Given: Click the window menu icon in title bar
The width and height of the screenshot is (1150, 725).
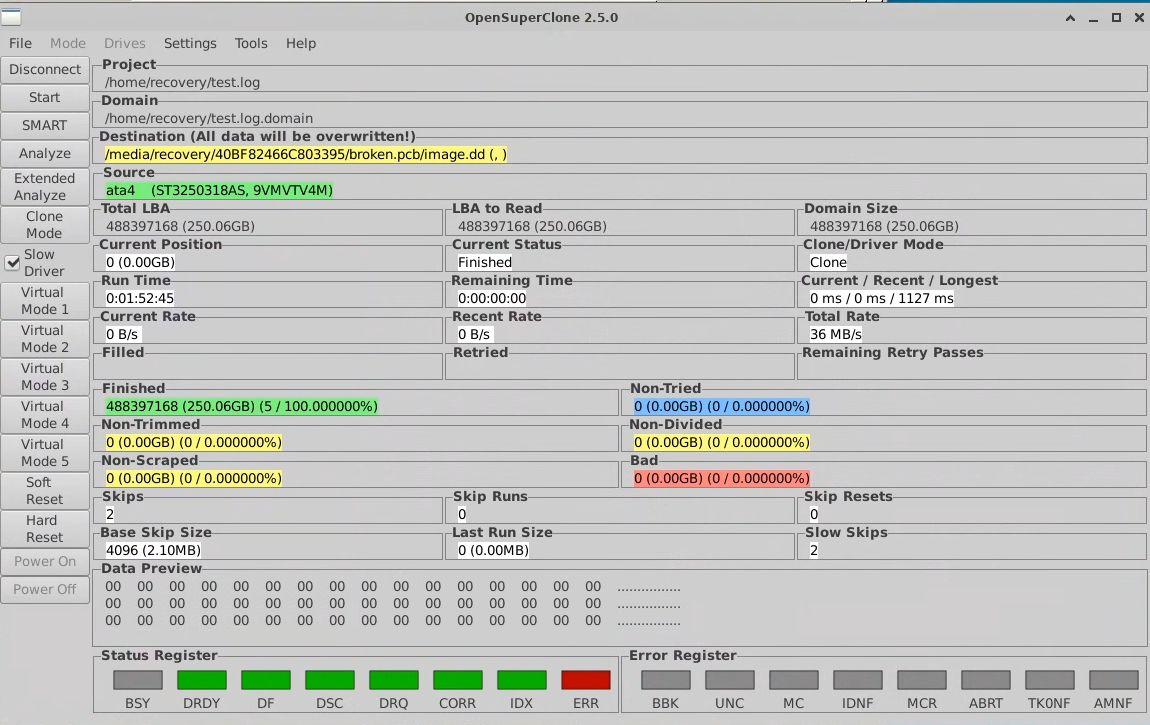Looking at the screenshot, I should click(11, 16).
